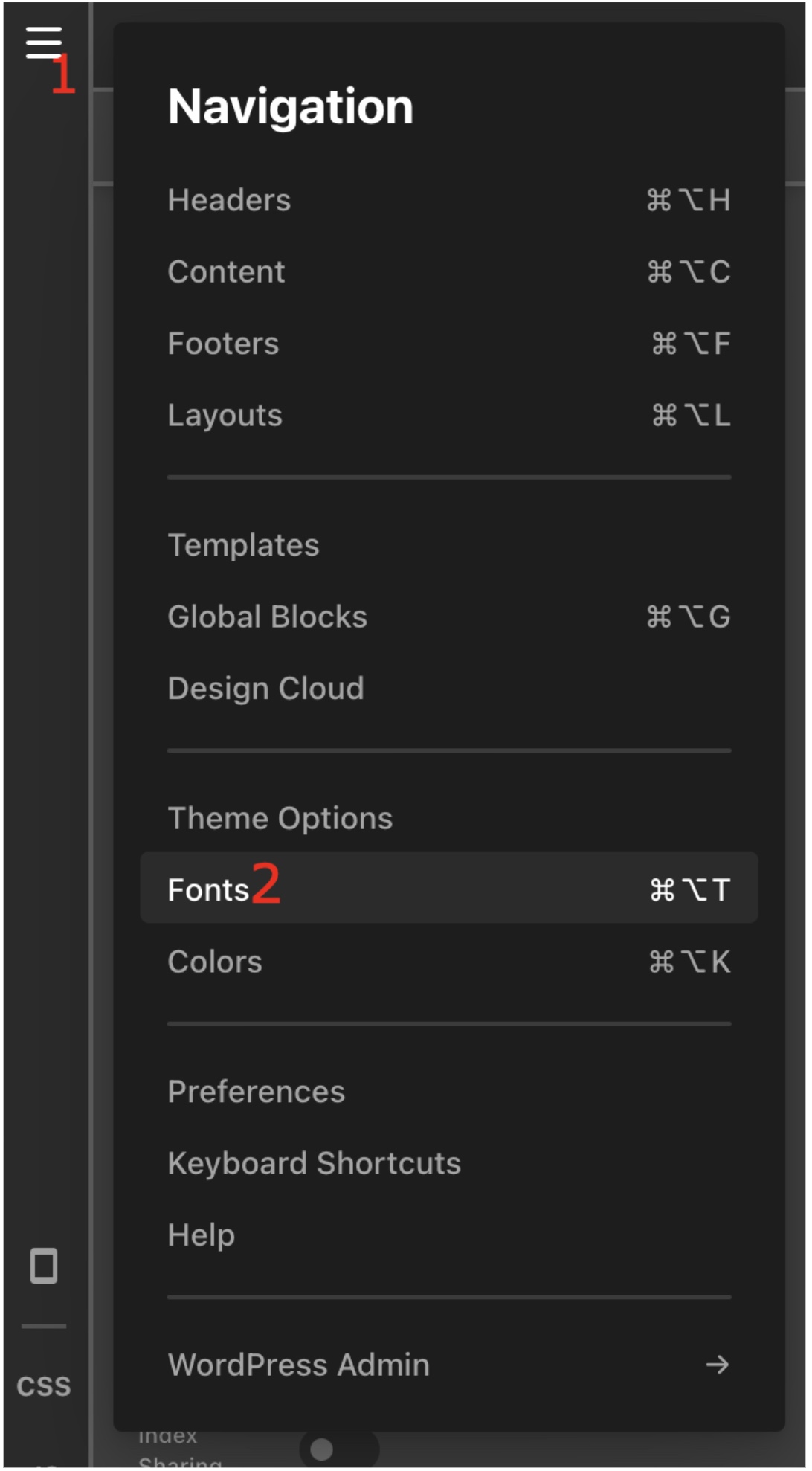
Task: View the Keyboard Shortcuts entry
Action: coord(449,1163)
